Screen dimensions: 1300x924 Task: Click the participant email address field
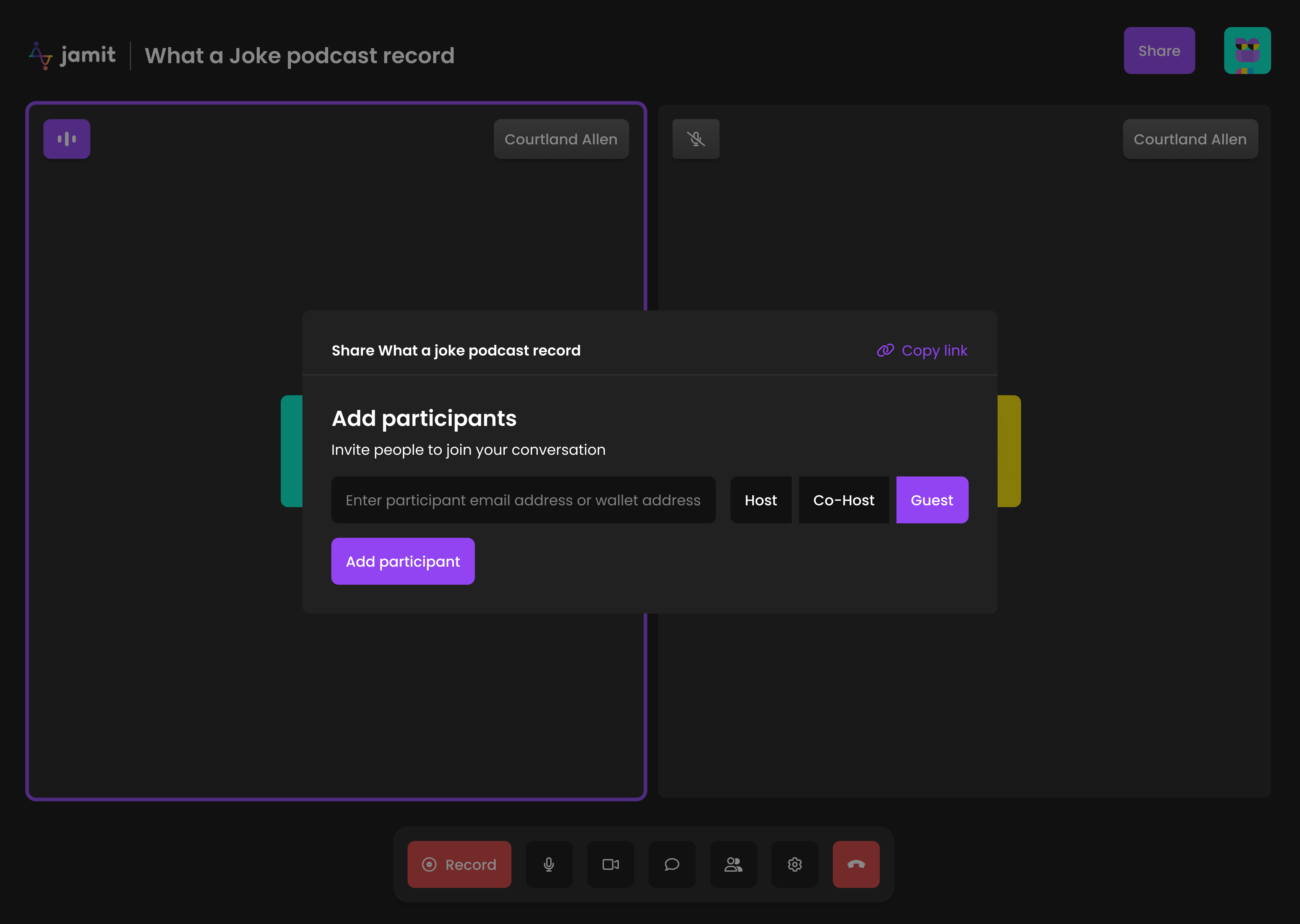pos(523,499)
